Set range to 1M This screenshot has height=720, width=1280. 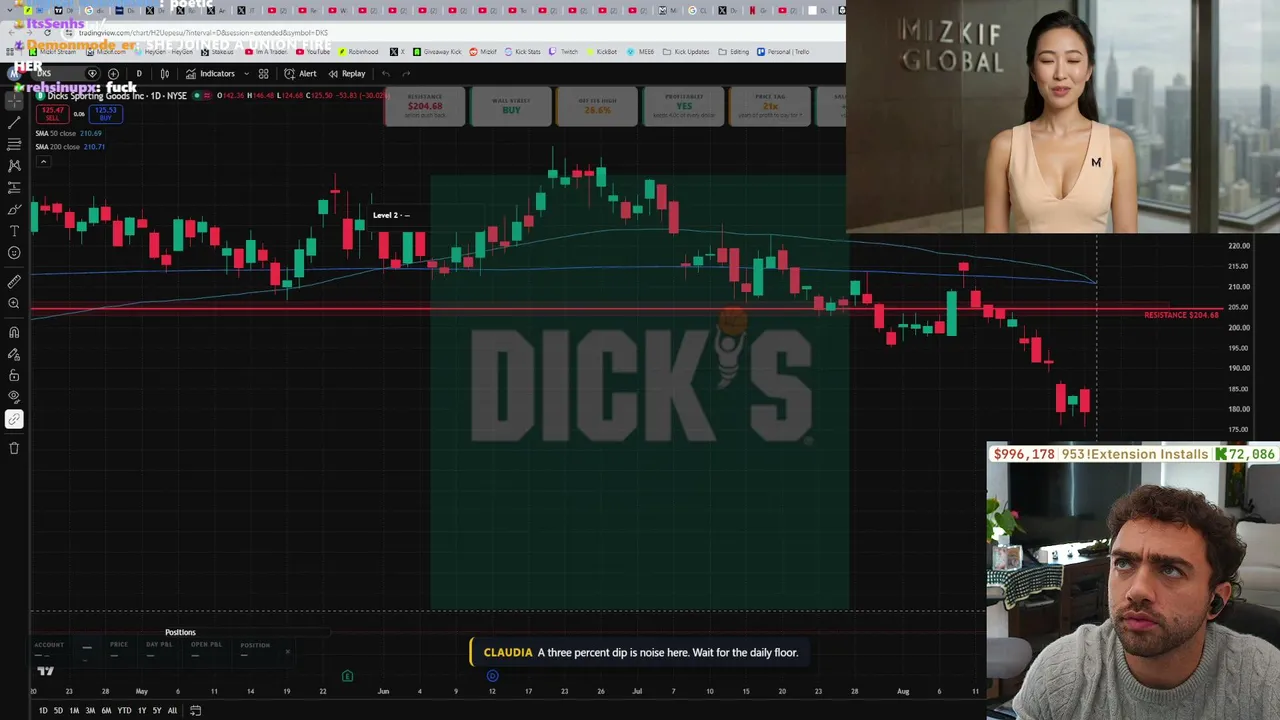click(x=74, y=710)
